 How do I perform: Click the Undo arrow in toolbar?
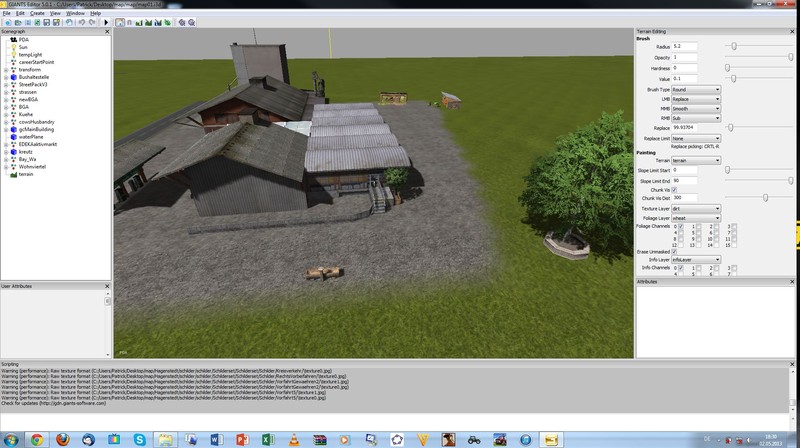[82, 22]
